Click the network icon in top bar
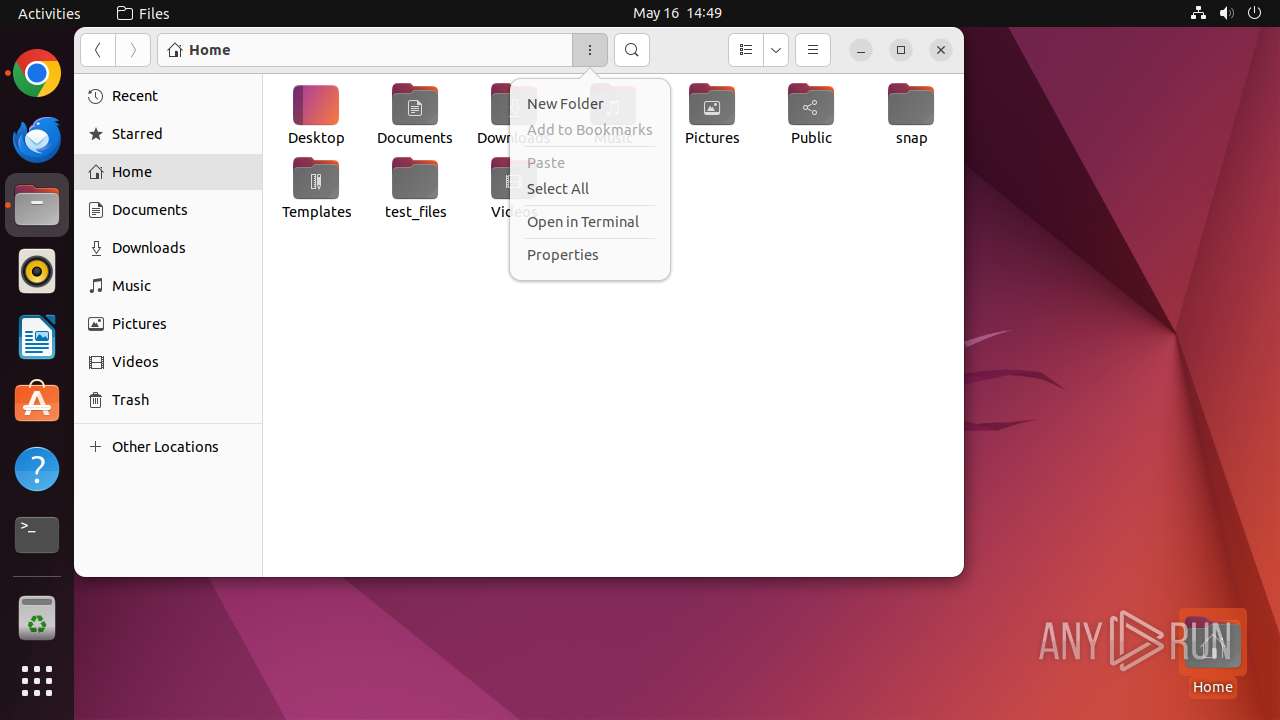Viewport: 1280px width, 720px height. 1198,13
